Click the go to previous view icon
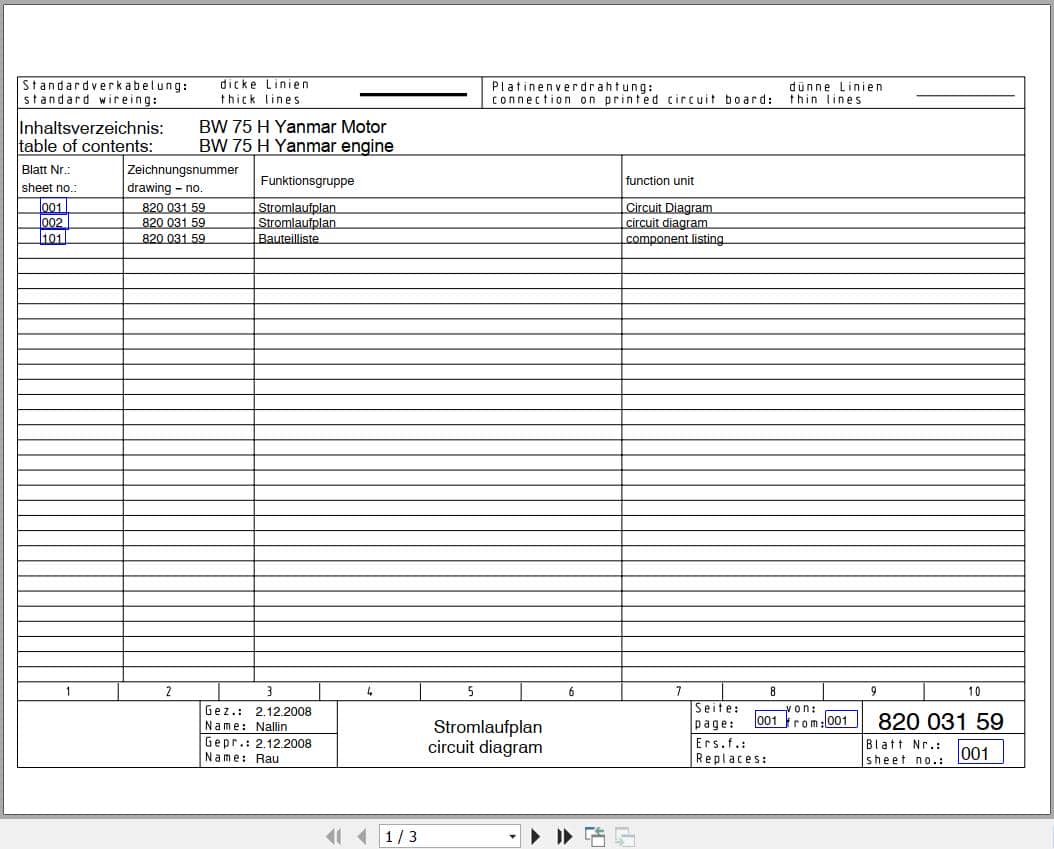Image resolution: width=1054 pixels, height=849 pixels. coord(595,836)
